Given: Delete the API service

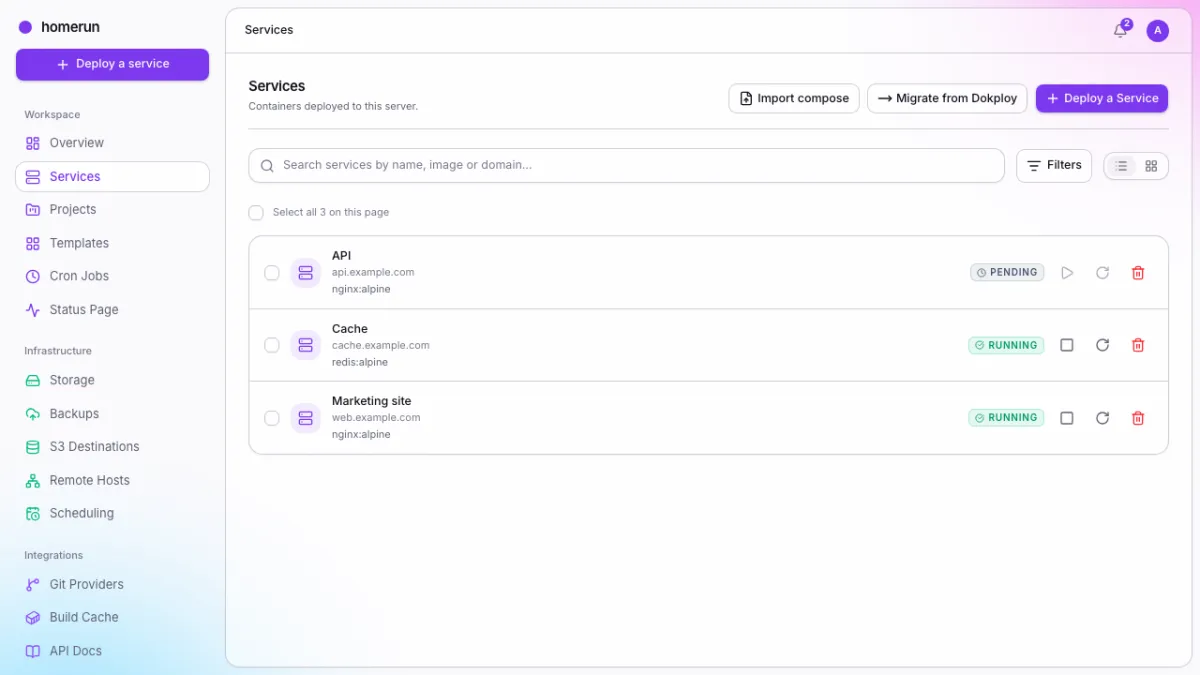Looking at the screenshot, I should click(x=1137, y=273).
